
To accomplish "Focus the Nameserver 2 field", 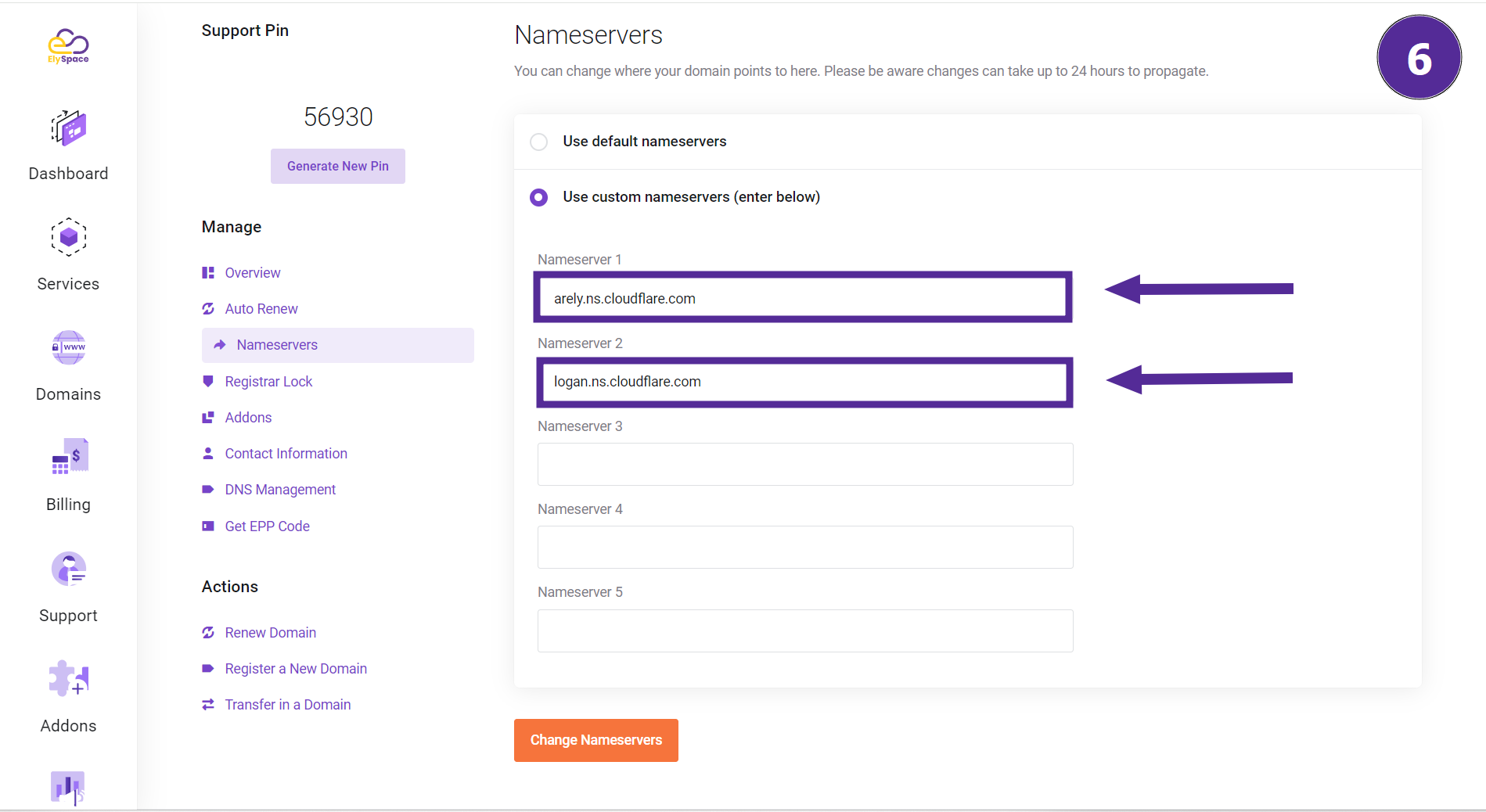I will (x=804, y=382).
